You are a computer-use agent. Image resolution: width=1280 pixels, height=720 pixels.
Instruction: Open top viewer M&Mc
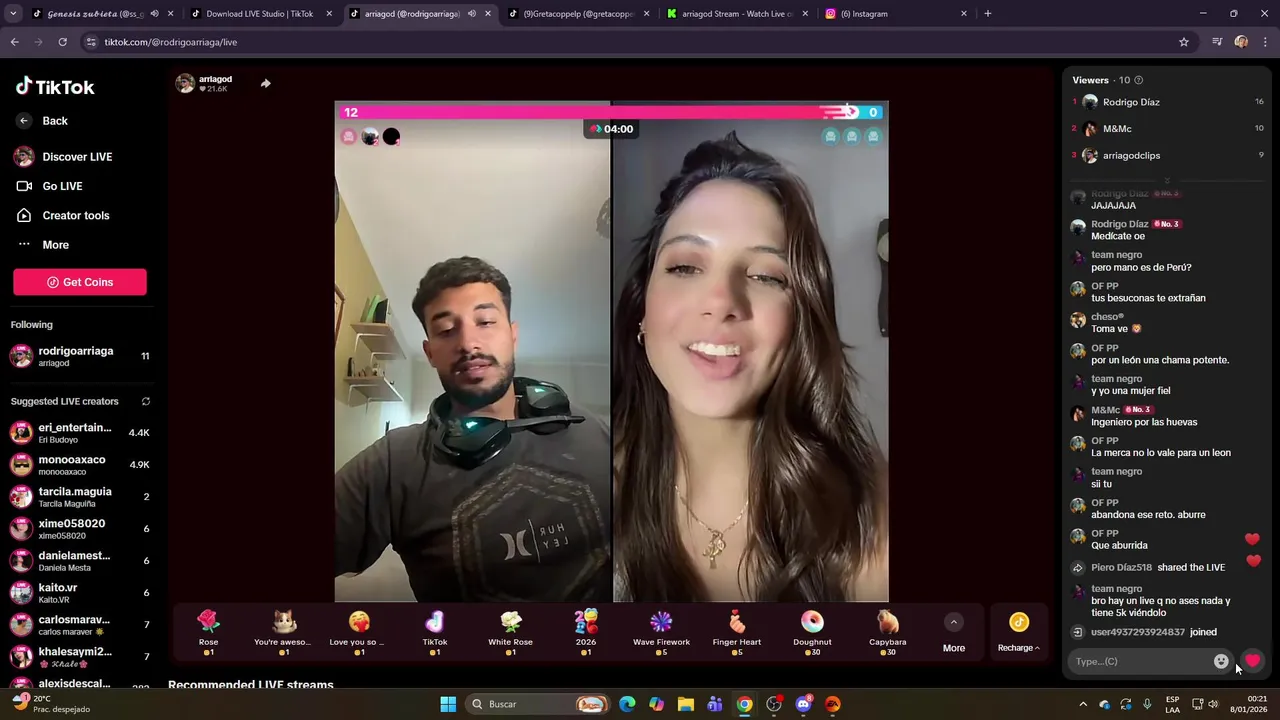click(x=1168, y=129)
